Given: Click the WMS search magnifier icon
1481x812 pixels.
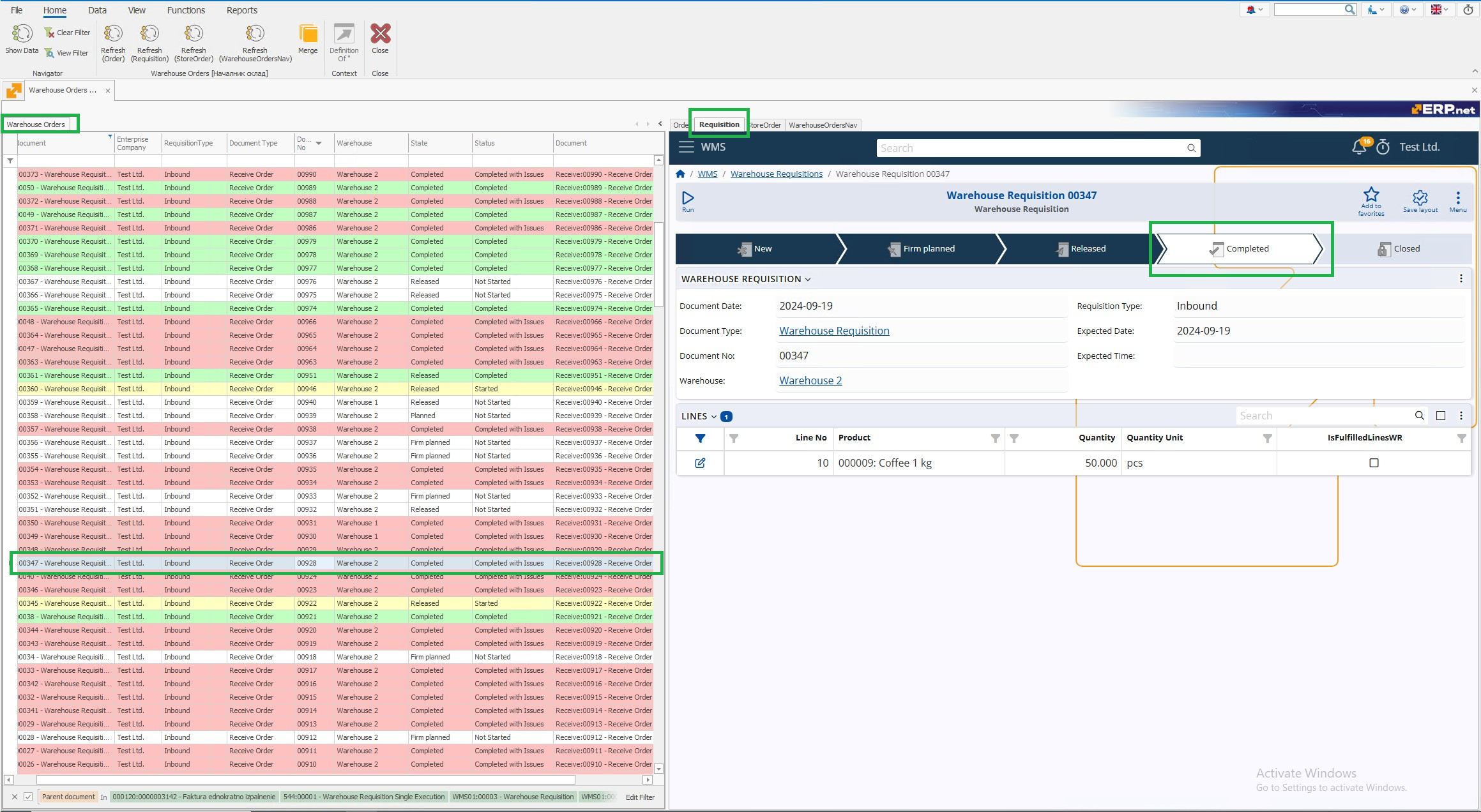Looking at the screenshot, I should [1191, 148].
